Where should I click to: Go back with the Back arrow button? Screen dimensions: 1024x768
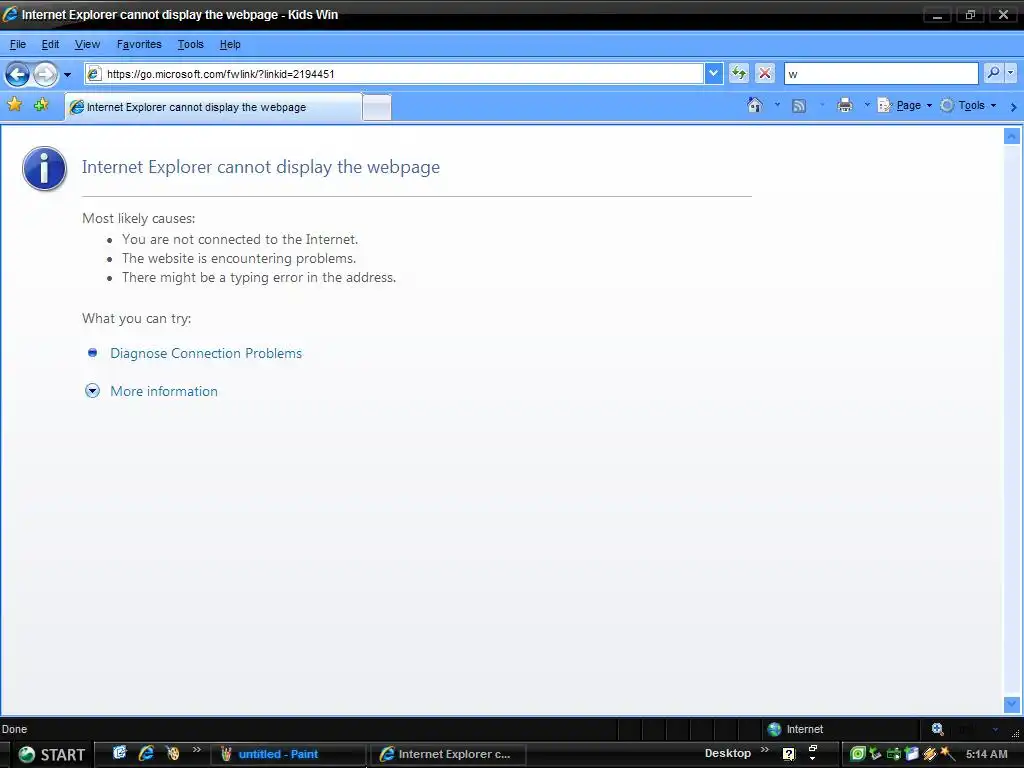coord(18,74)
